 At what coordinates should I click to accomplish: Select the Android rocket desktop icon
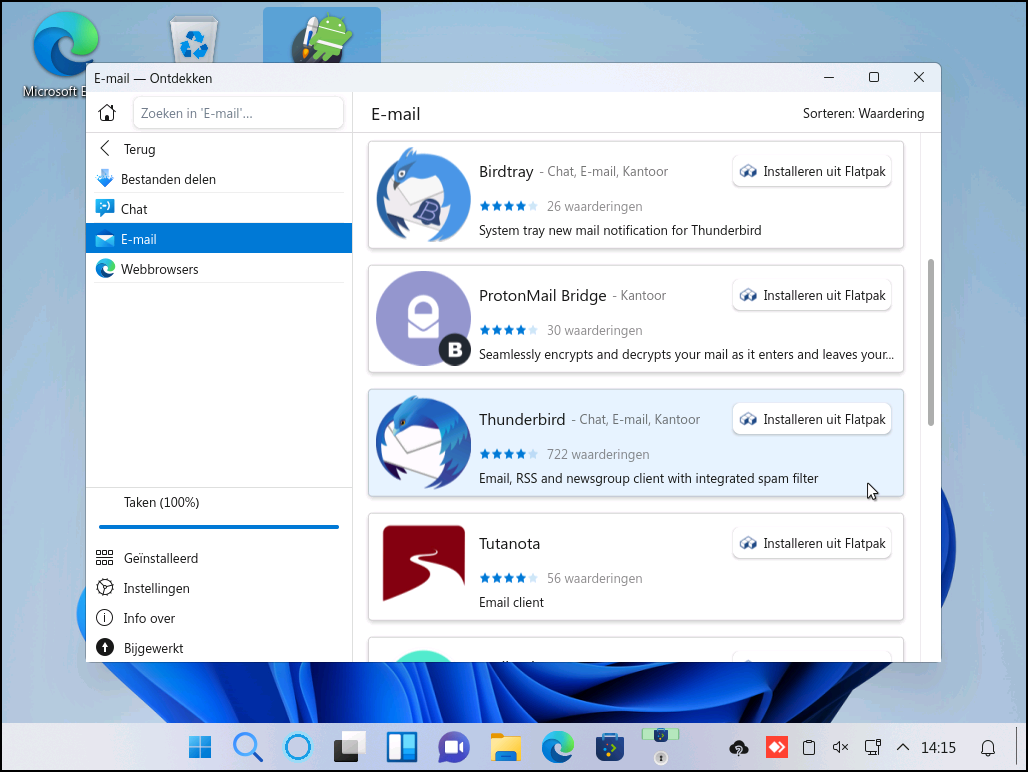(x=322, y=36)
